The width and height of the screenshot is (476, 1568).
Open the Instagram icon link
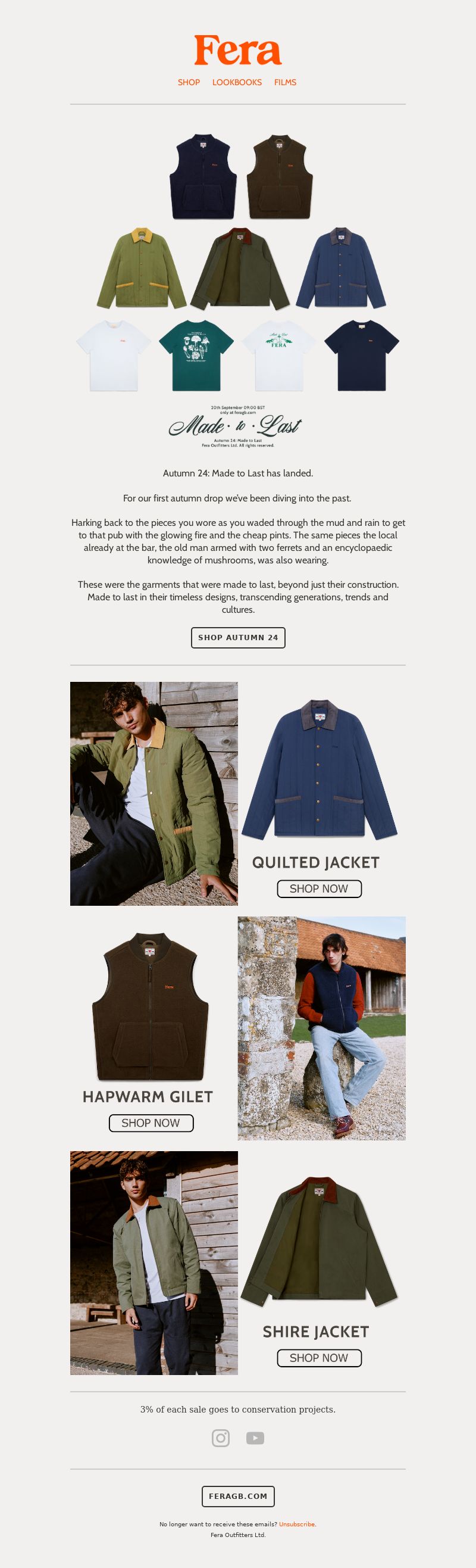[221, 1438]
